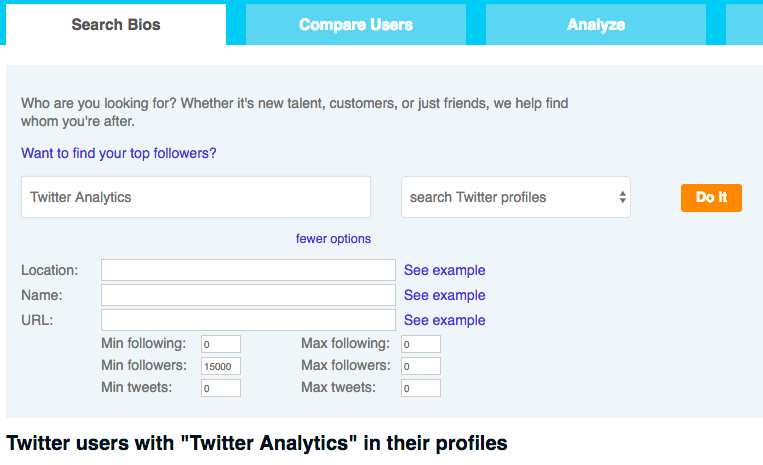The image size is (763, 465).
Task: Click the orange Do It button
Action: 711,197
